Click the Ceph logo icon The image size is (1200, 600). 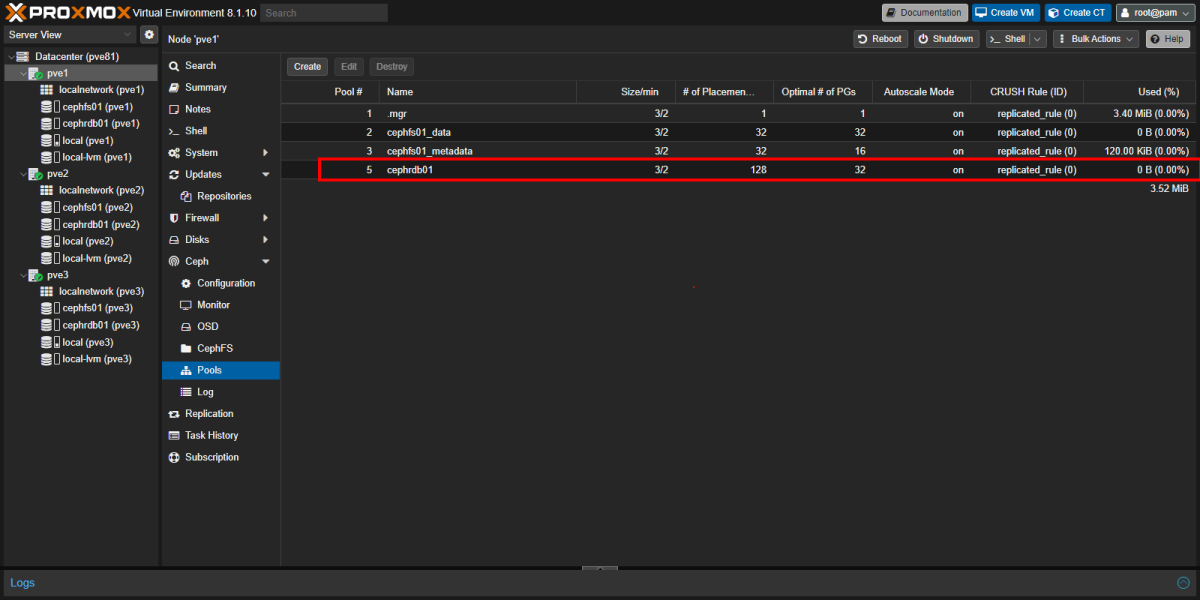coord(174,261)
